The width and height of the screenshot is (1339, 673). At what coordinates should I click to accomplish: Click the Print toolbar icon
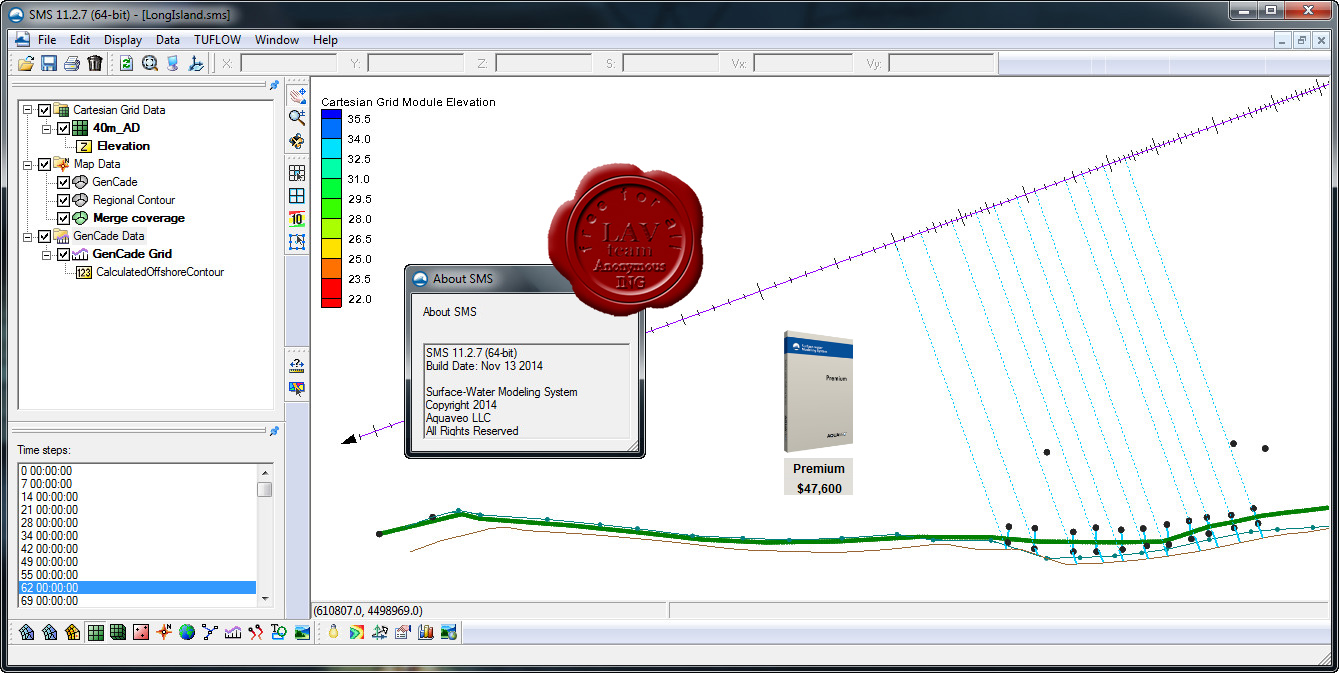[x=72, y=63]
